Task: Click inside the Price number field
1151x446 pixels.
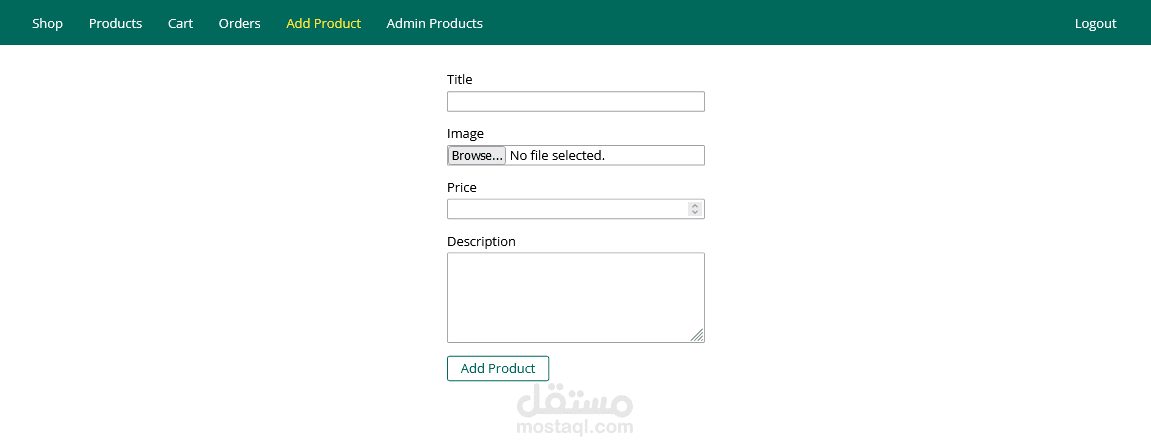Action: tap(565, 209)
